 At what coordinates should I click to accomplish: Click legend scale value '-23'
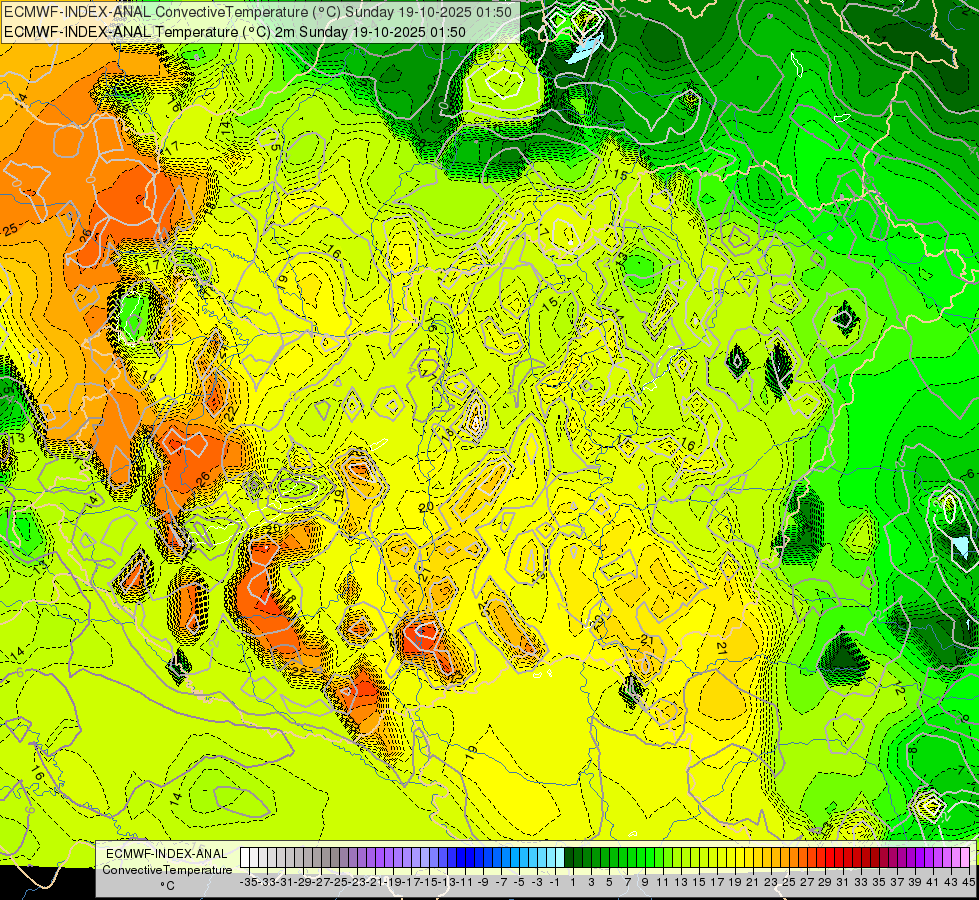coord(358,882)
